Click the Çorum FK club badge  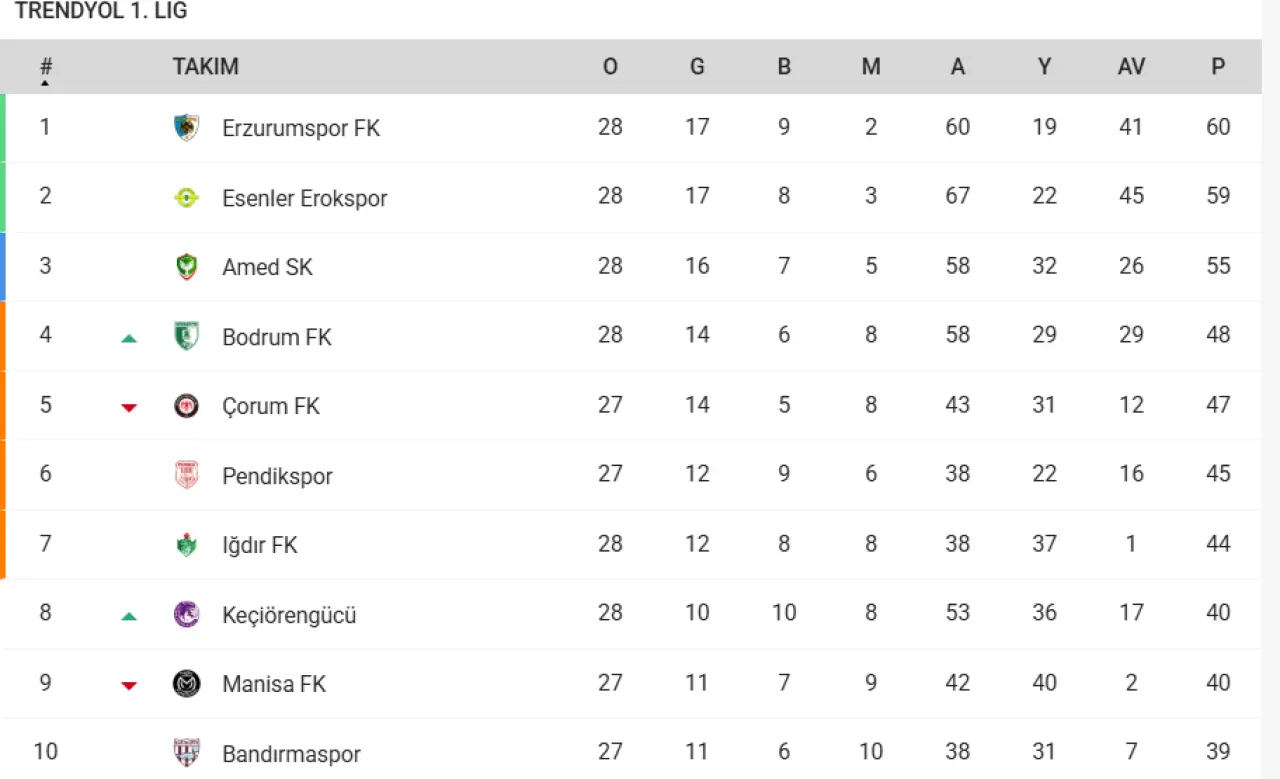(187, 406)
